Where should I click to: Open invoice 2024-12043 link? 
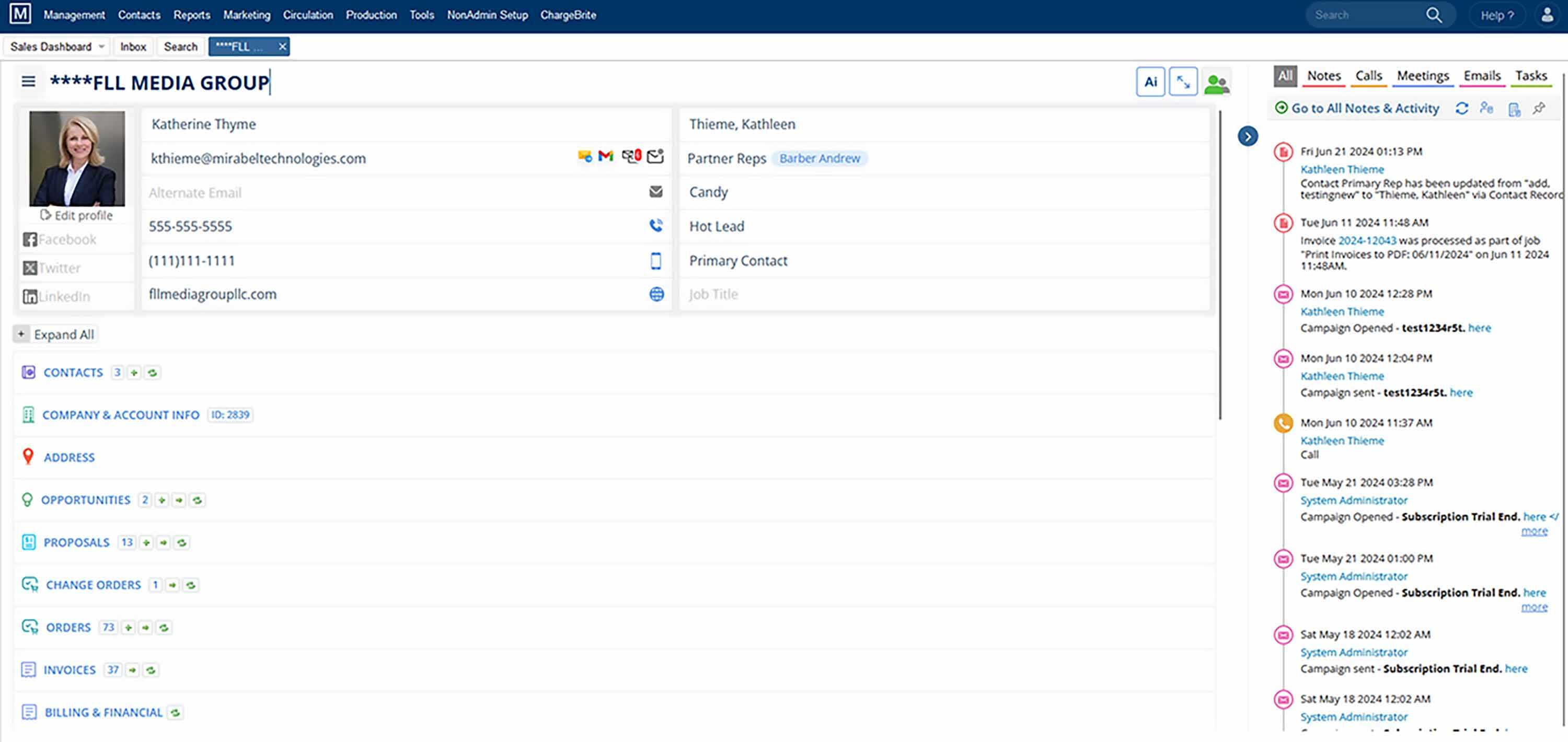(x=1367, y=240)
